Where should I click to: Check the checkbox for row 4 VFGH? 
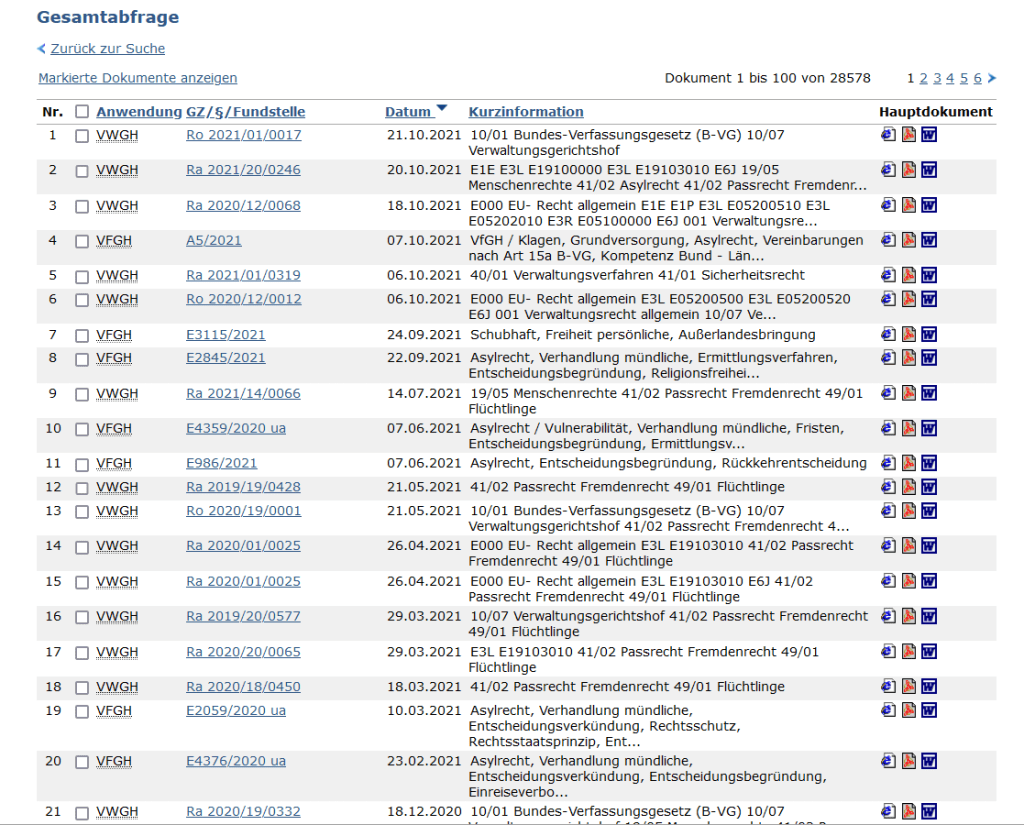pos(82,241)
